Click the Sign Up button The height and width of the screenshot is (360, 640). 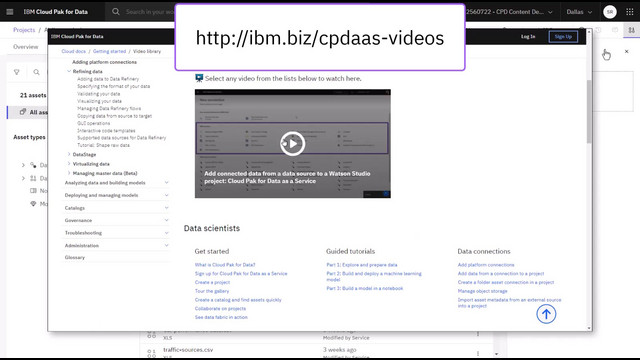(563, 37)
